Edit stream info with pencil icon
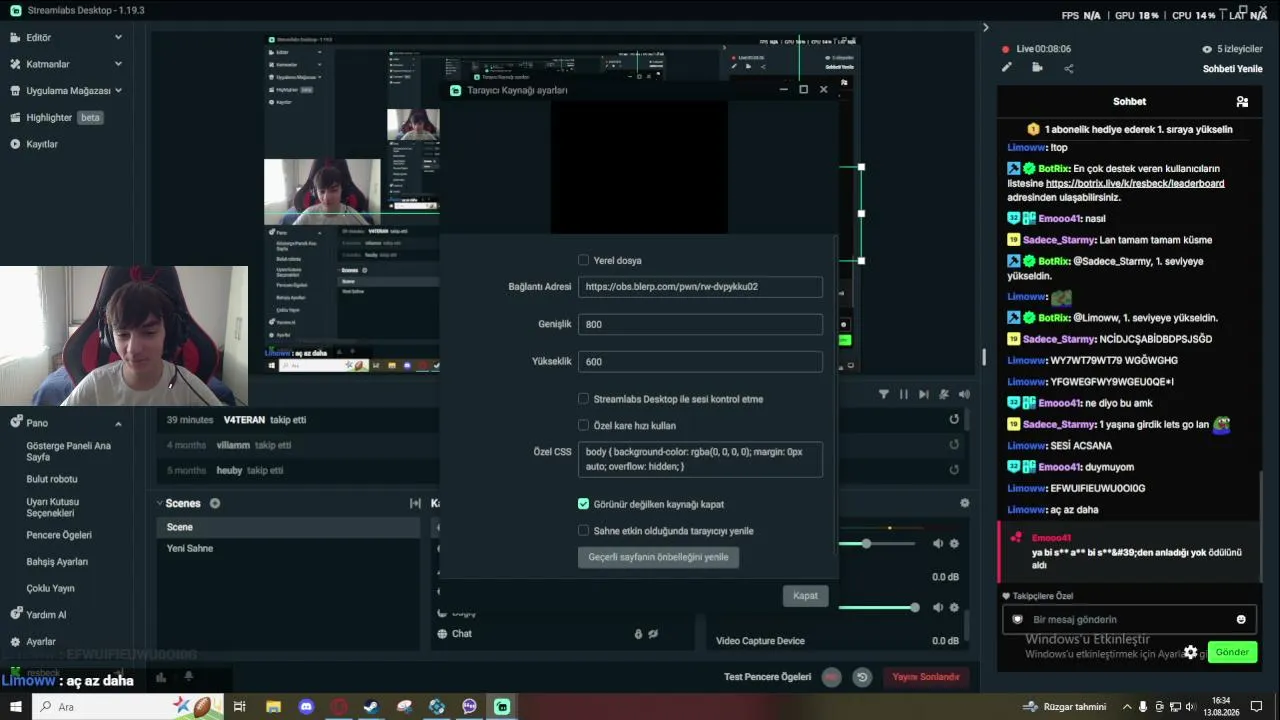Screen dimensions: 1280x720 (1007, 68)
